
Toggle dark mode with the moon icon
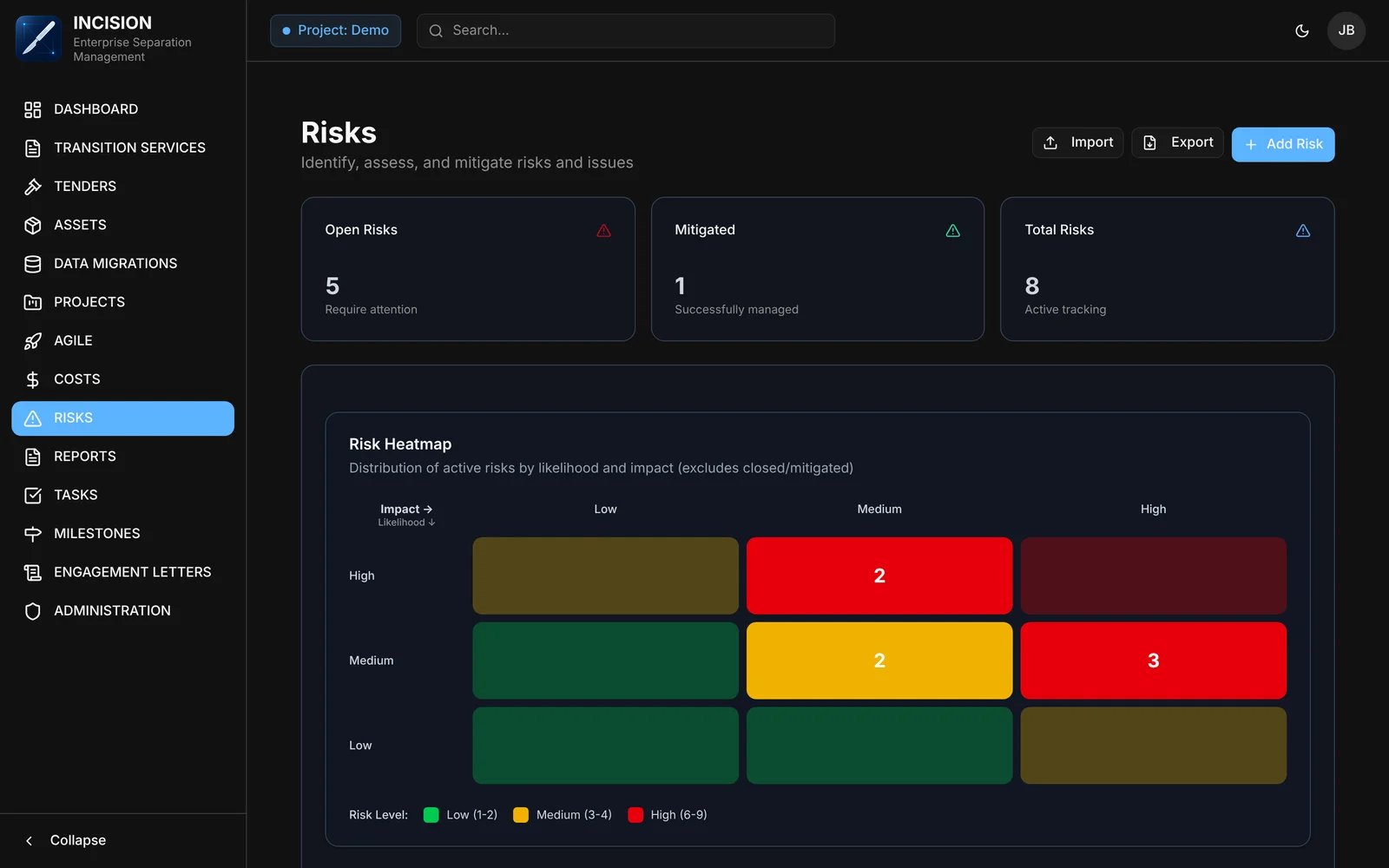1302,30
